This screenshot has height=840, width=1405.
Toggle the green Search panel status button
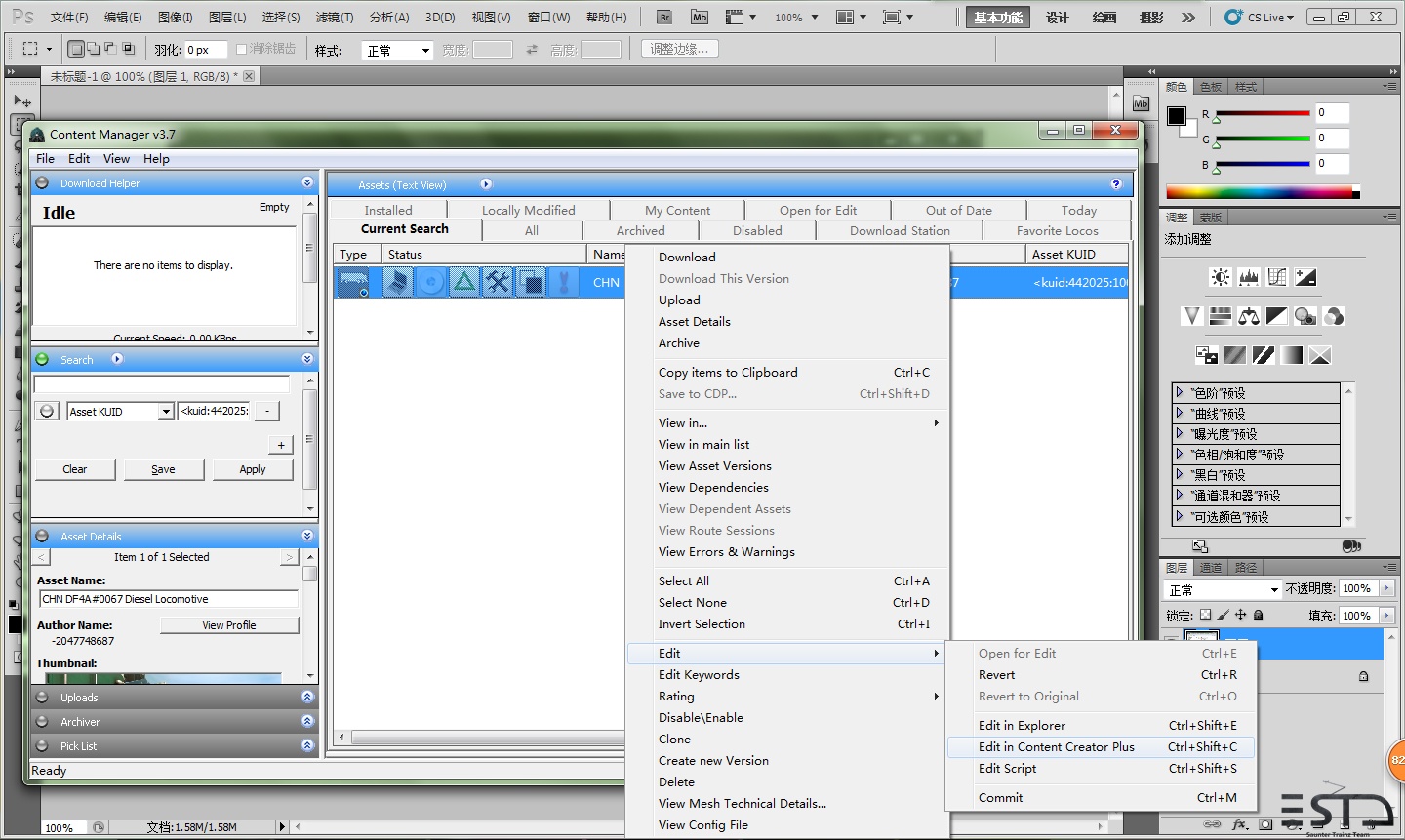click(42, 359)
